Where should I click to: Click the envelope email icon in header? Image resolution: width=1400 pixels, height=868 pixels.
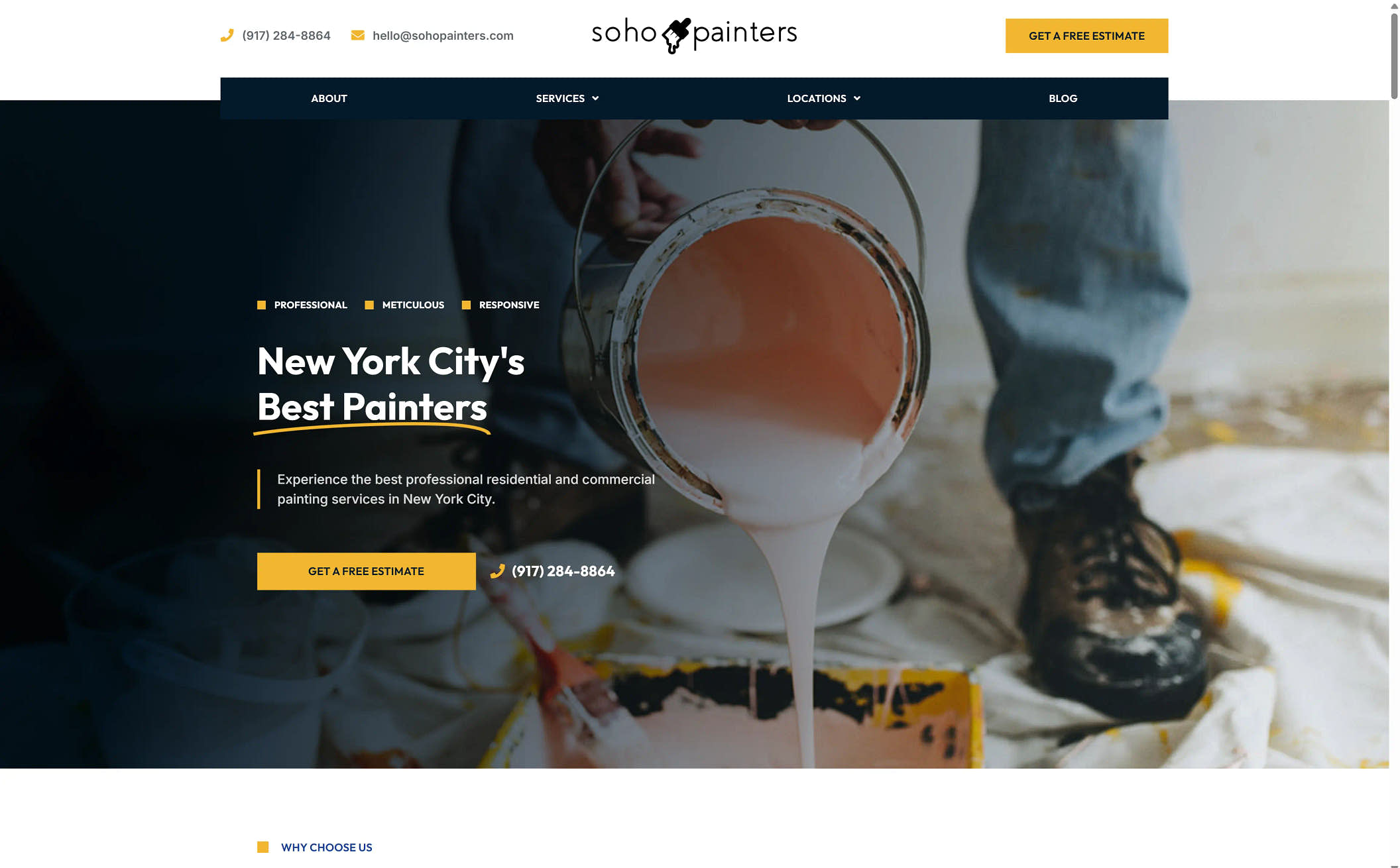click(358, 35)
